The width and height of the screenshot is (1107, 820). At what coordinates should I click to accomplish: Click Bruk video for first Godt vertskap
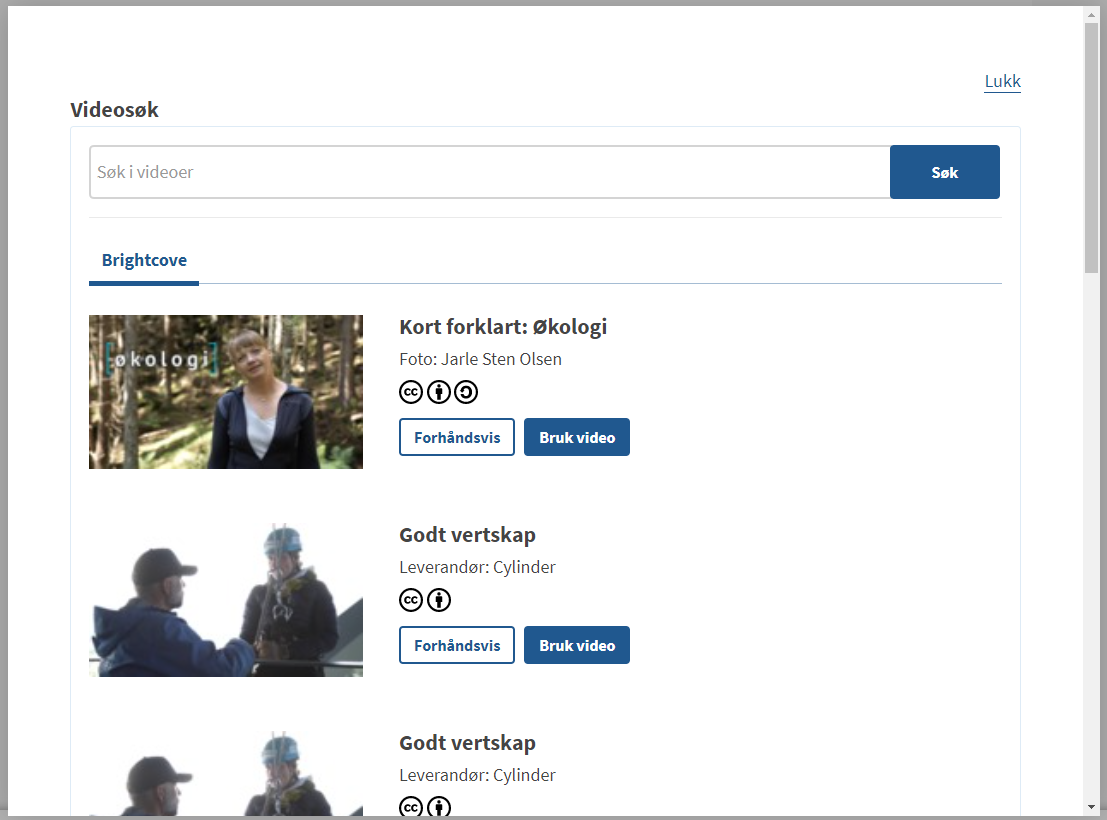click(x=577, y=645)
